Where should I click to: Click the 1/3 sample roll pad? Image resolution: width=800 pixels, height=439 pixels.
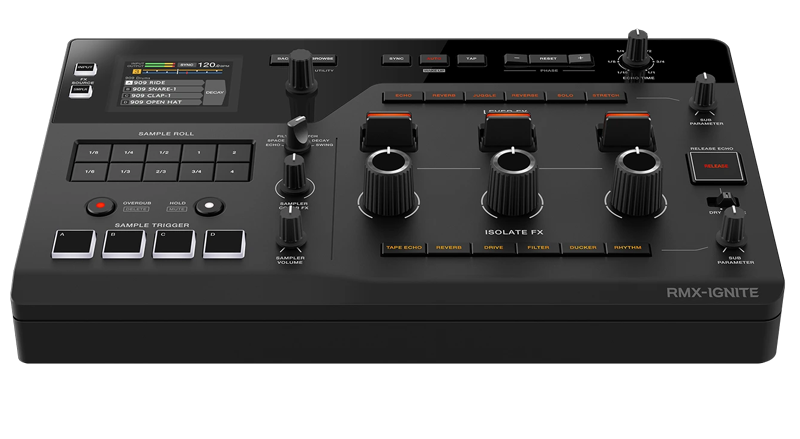pyautogui.click(x=125, y=172)
